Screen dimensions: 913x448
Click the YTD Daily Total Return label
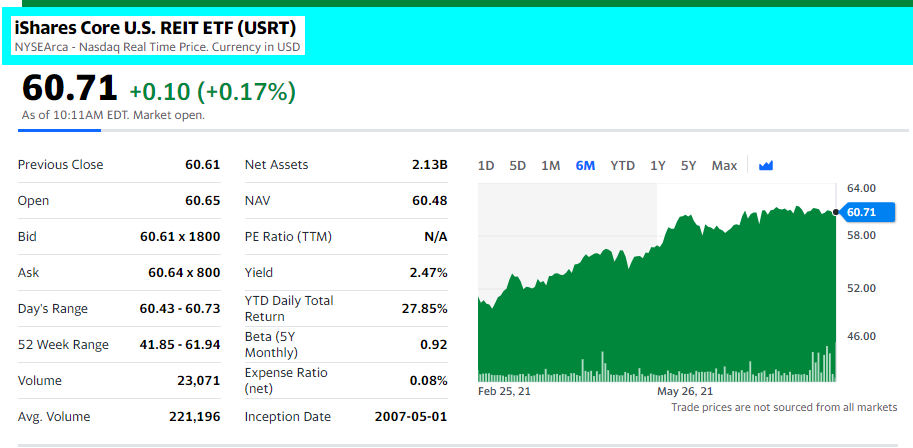tap(289, 309)
